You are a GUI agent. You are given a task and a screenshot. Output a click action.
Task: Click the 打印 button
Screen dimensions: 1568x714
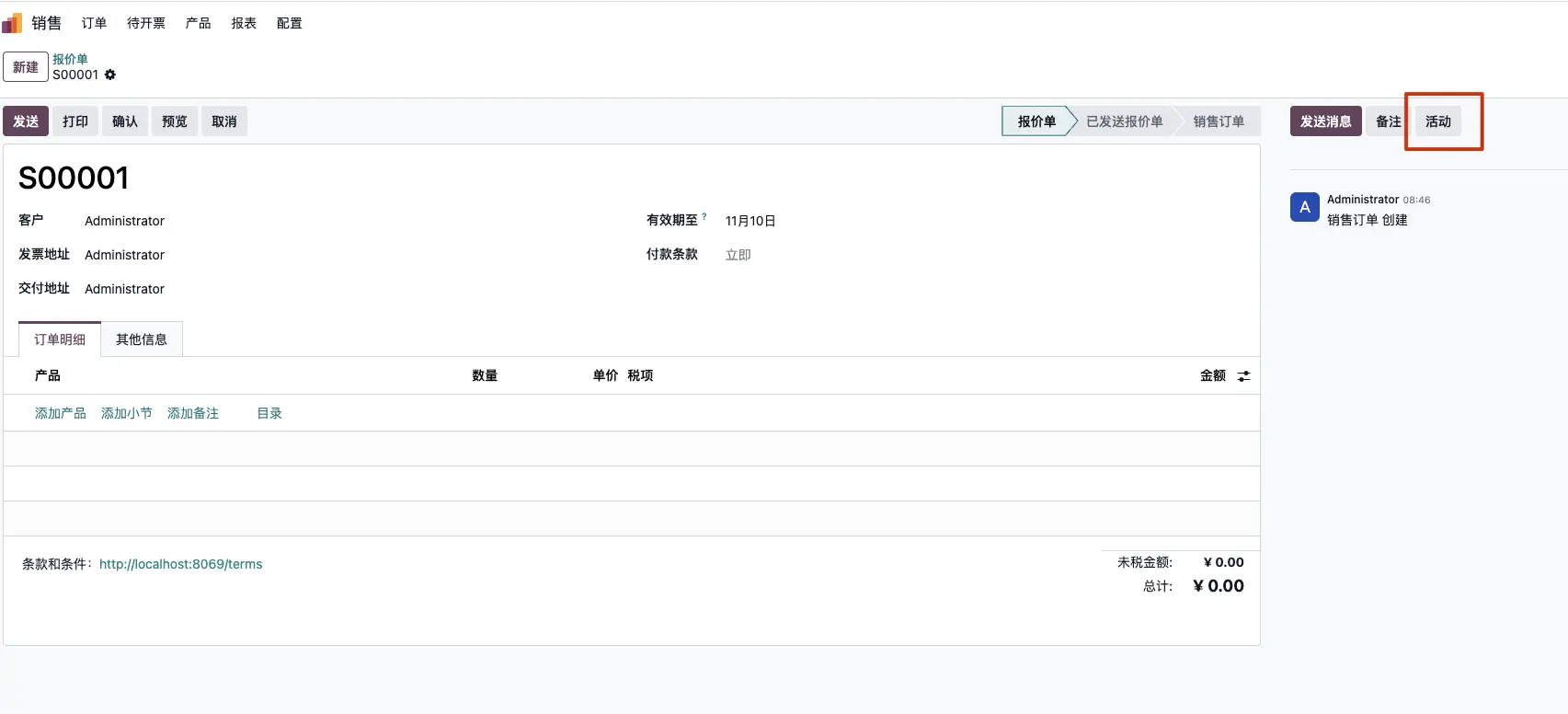click(75, 121)
